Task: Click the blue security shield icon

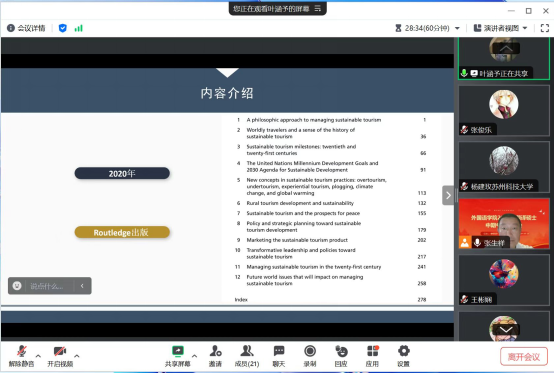Action: pyautogui.click(x=63, y=28)
